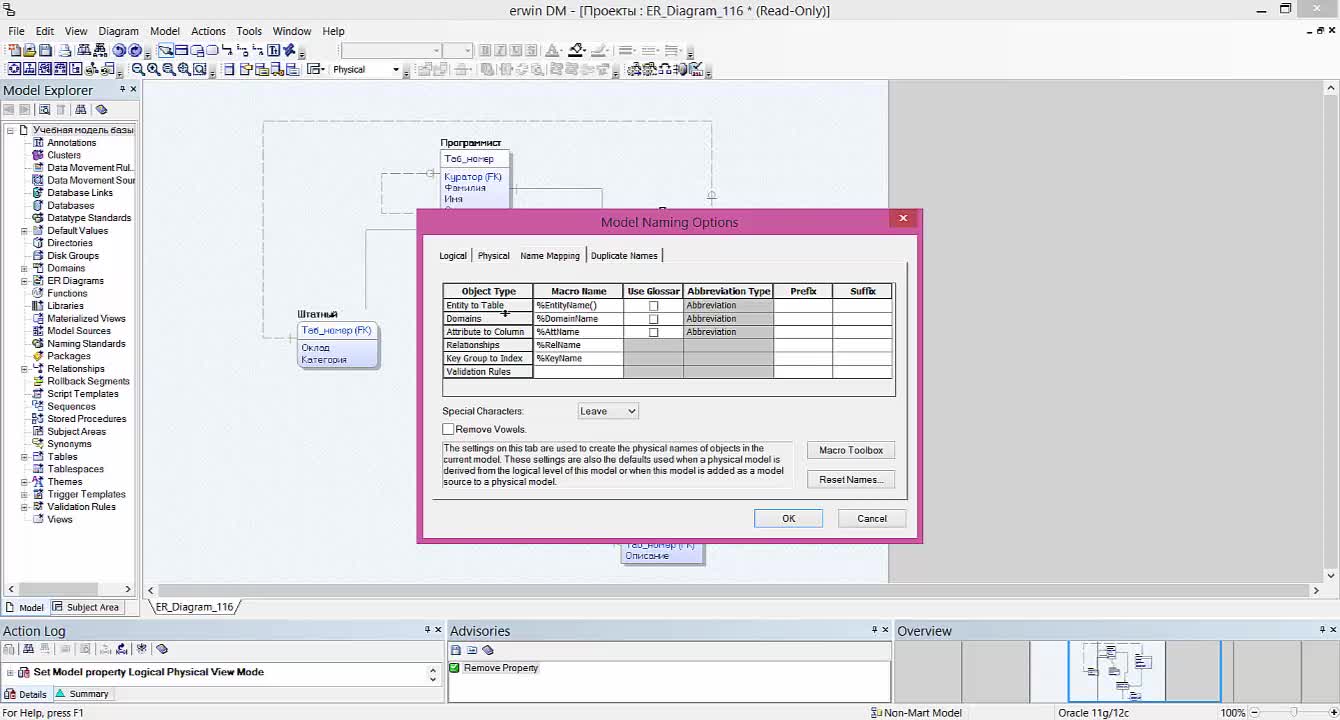The width and height of the screenshot is (1340, 720).
Task: Click Oracle 11g/12c in the status bar
Action: (x=1093, y=713)
